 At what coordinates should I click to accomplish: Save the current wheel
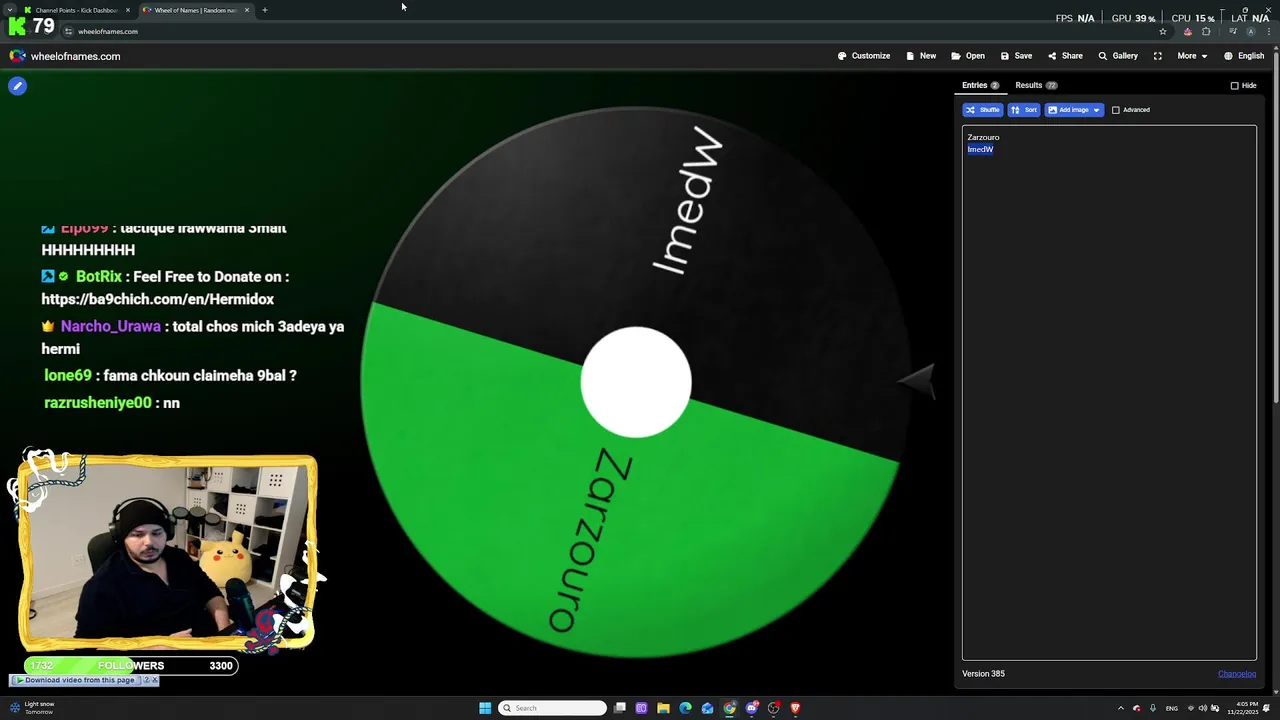(x=1016, y=56)
